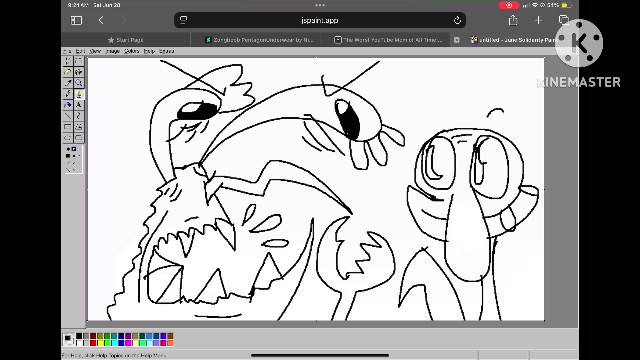Select the Ellipse tool

[68, 138]
